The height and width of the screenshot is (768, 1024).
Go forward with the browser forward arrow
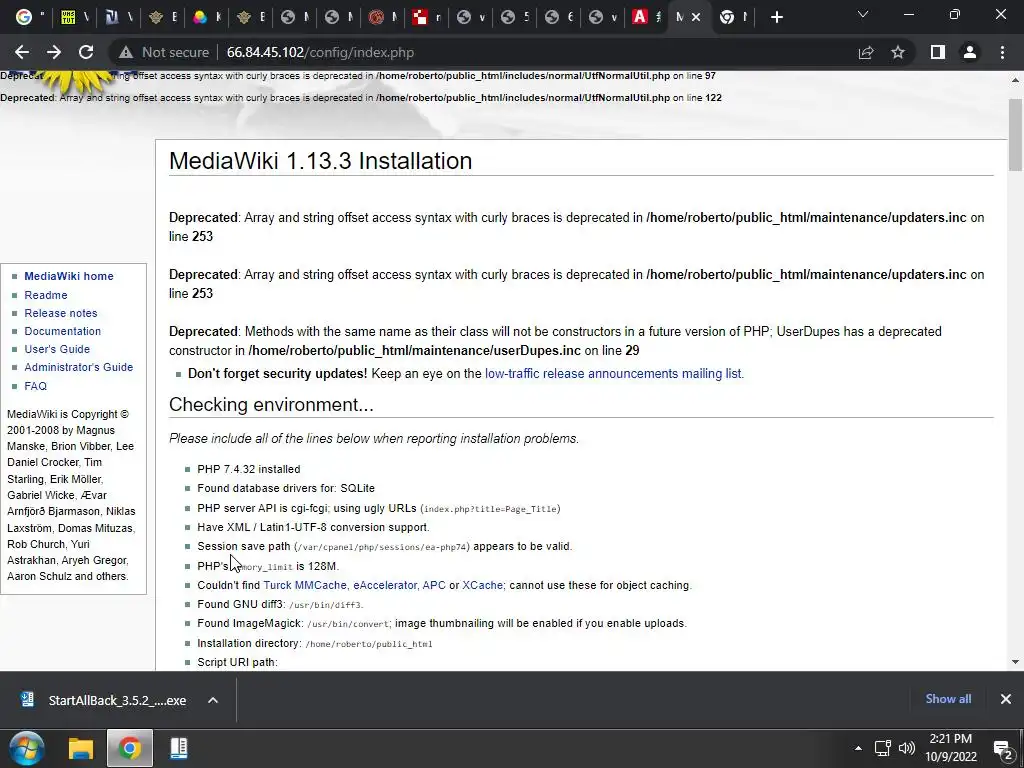[x=54, y=52]
